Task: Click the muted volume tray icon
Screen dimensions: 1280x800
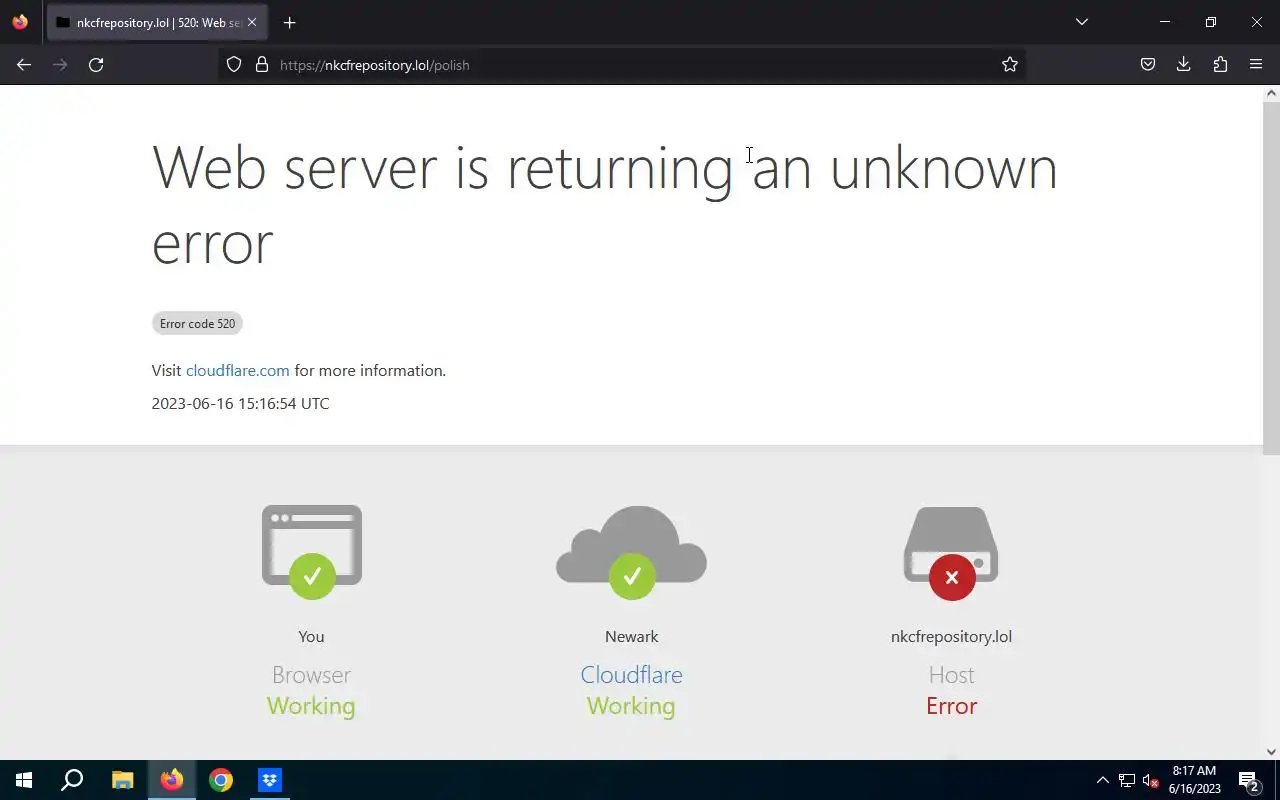Action: click(1150, 781)
